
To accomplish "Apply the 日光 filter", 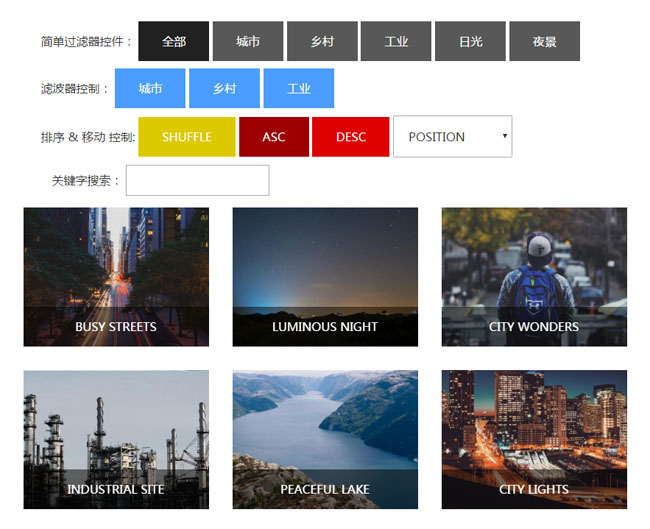I will pyautogui.click(x=470, y=41).
